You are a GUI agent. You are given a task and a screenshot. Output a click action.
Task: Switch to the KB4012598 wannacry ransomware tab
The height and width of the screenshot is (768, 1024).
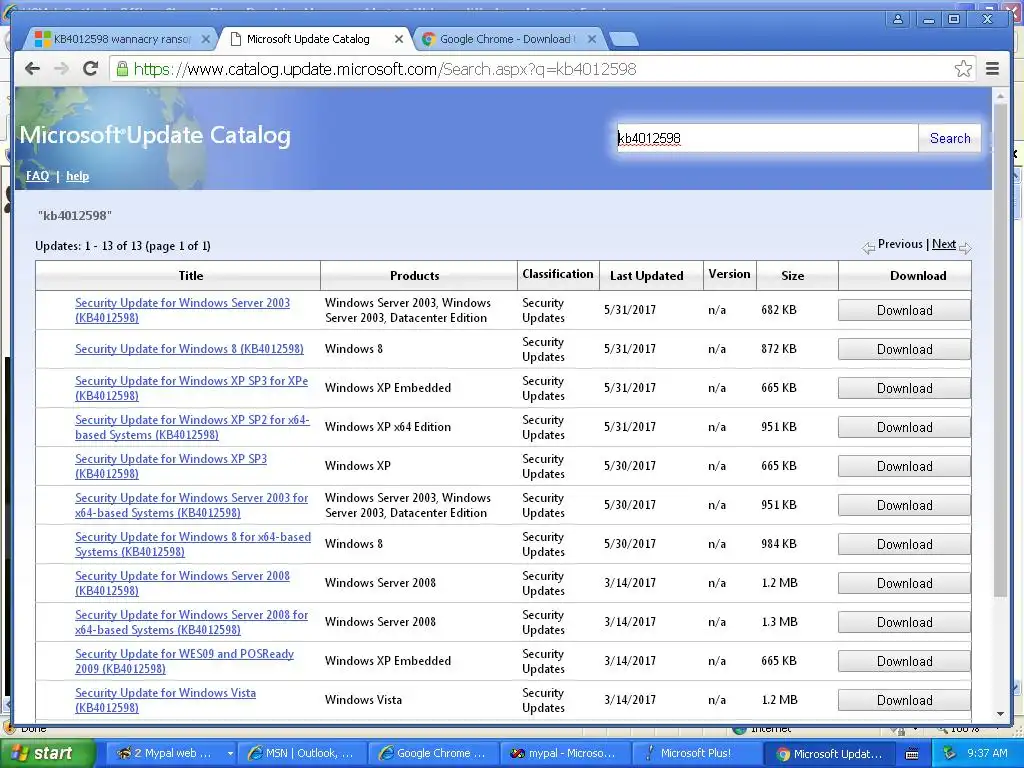121,39
